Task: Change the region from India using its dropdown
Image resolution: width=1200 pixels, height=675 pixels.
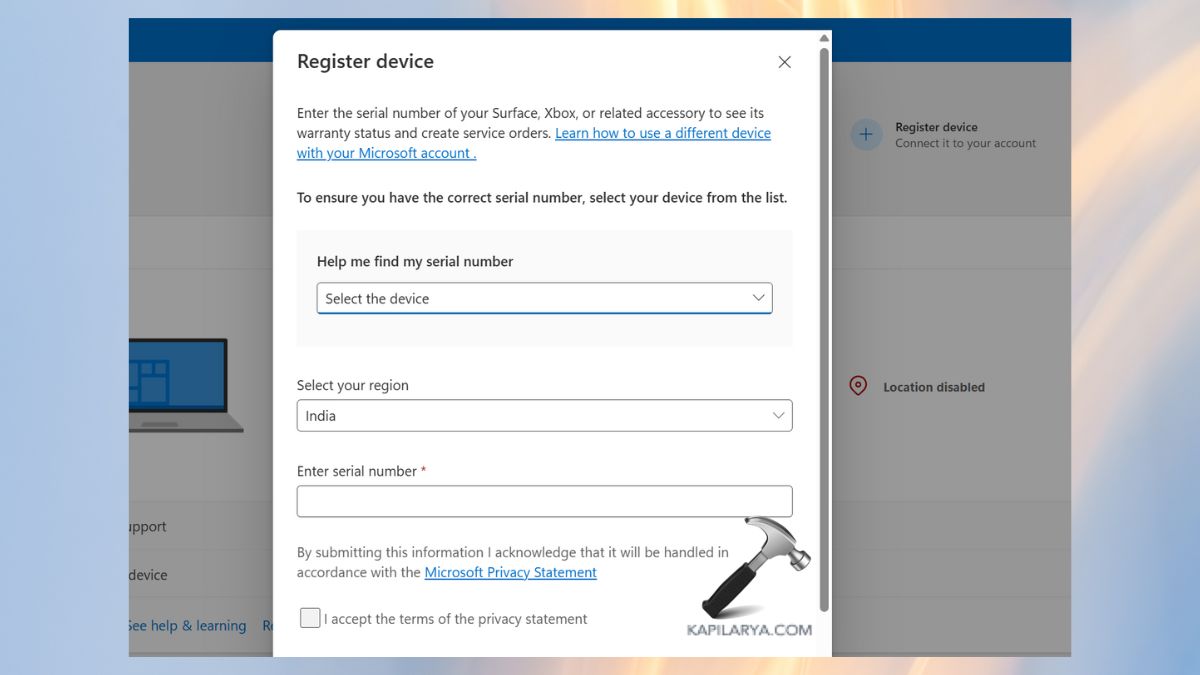Action: coord(545,415)
